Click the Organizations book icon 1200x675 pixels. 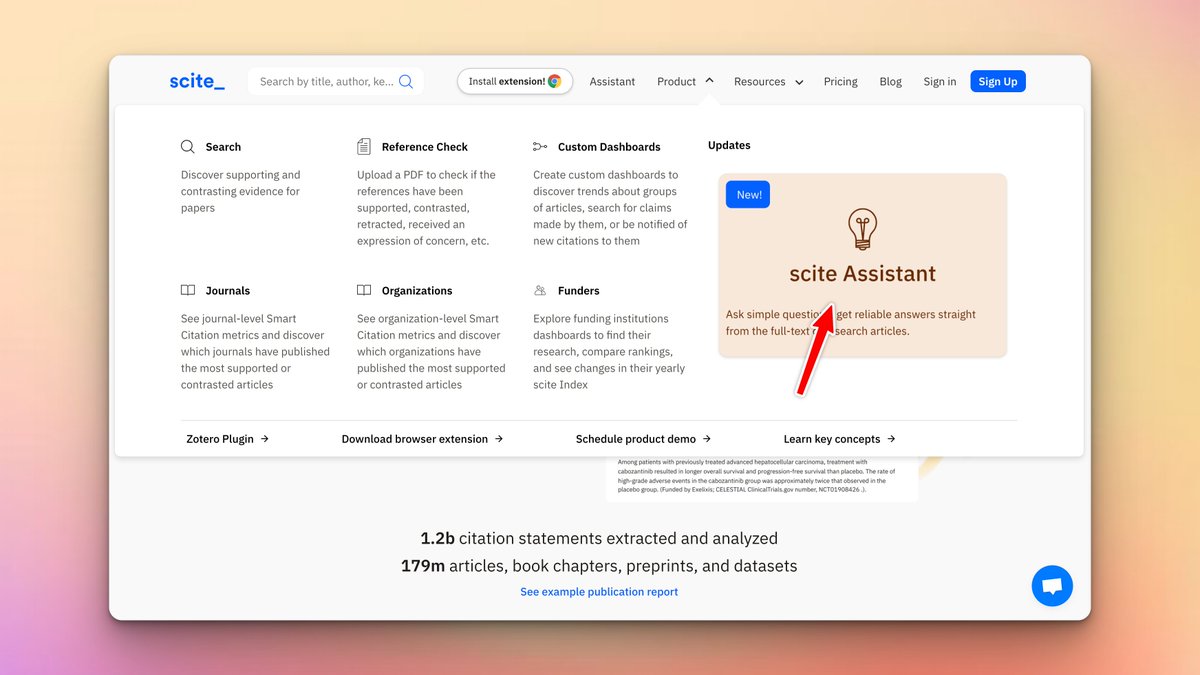pos(364,290)
